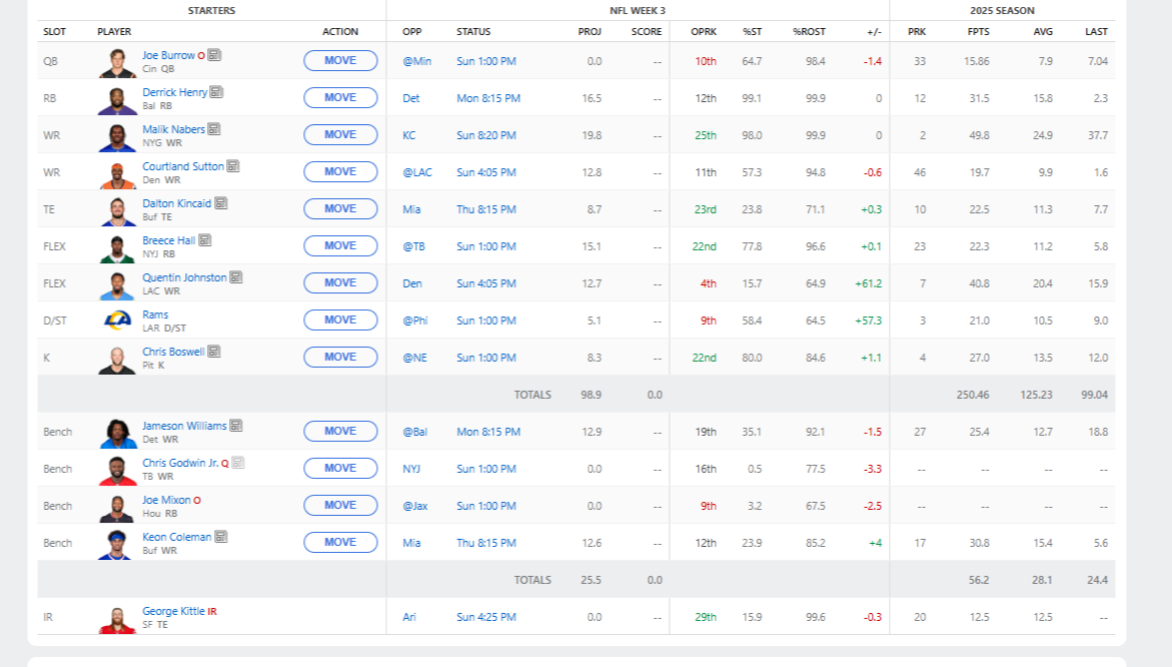This screenshot has height=667, width=1172.
Task: Click the Rams team logo
Action: tap(117, 320)
